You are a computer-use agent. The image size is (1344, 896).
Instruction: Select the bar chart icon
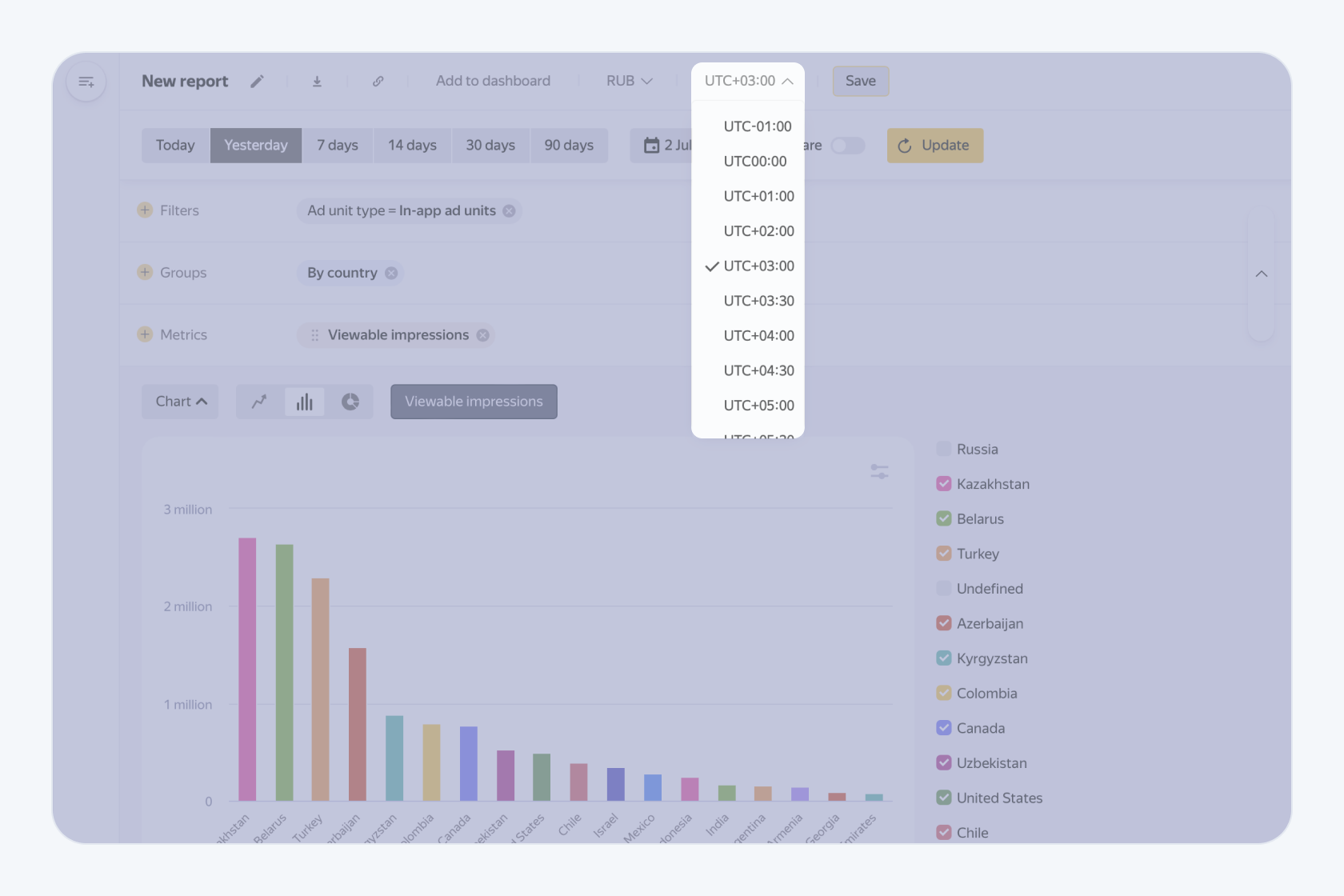point(305,402)
